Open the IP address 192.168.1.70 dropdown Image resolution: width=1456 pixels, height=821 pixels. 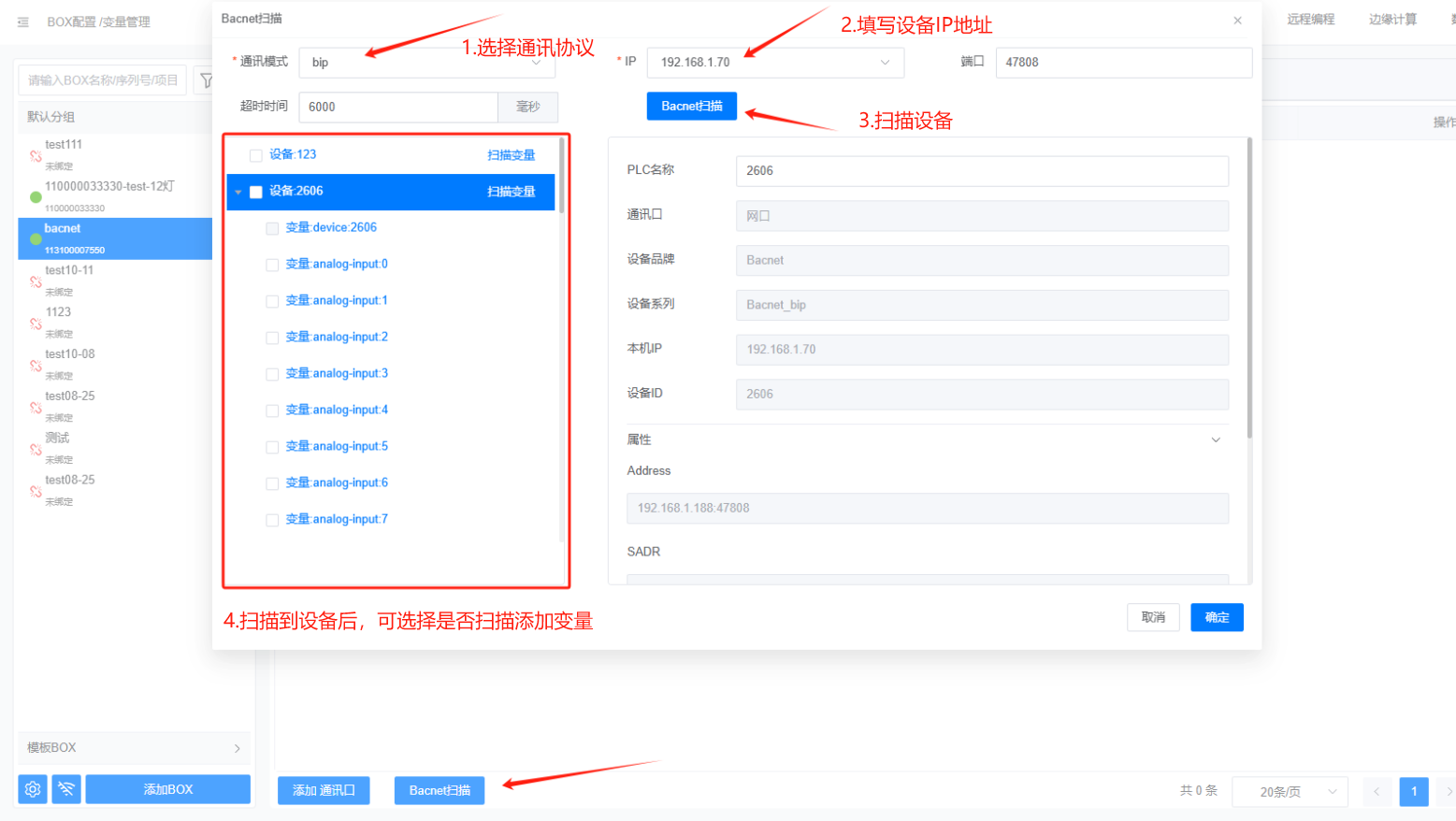point(774,63)
